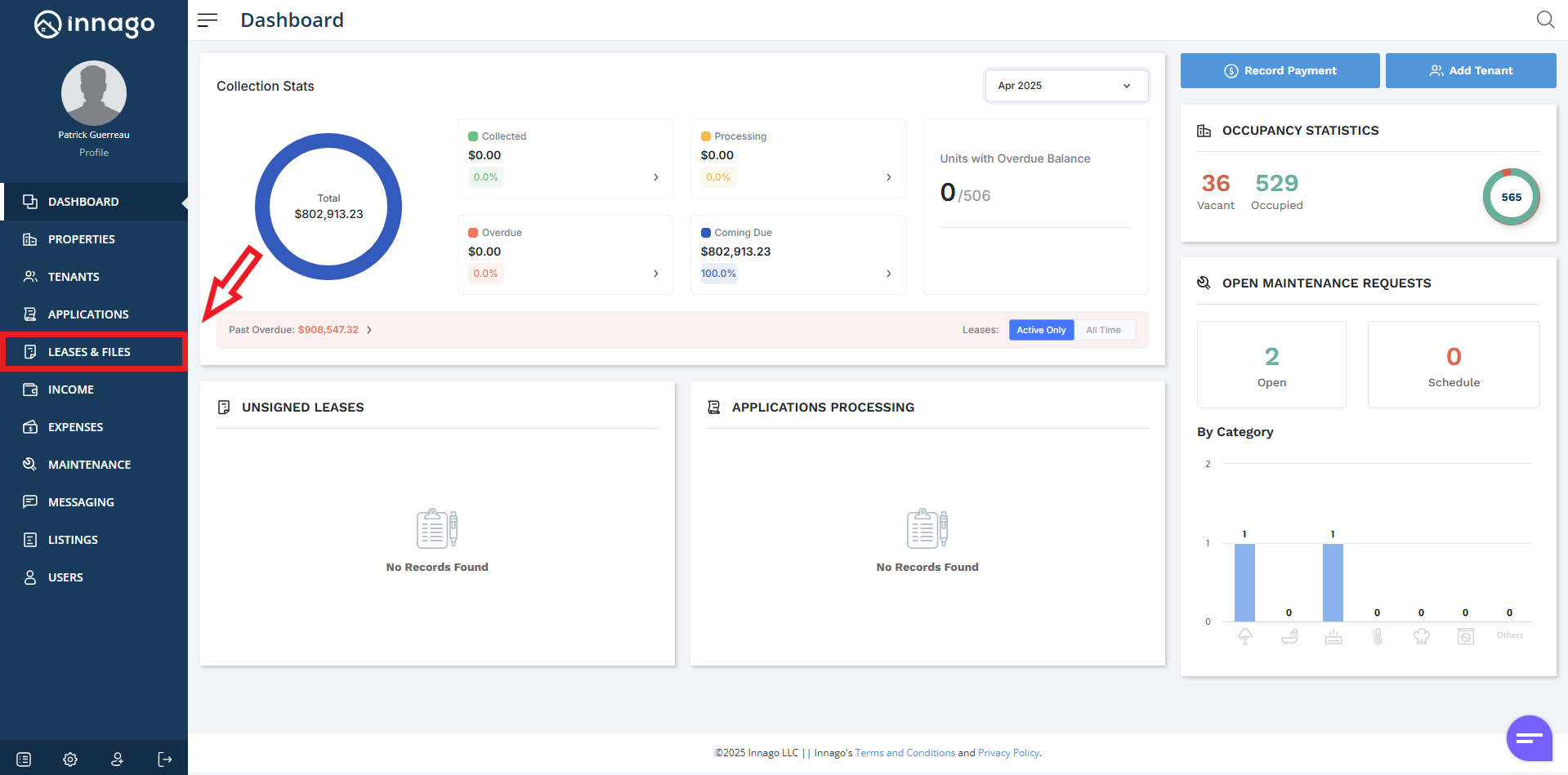1568x775 pixels.
Task: Click the Add Tenant button
Action: pos(1471,71)
